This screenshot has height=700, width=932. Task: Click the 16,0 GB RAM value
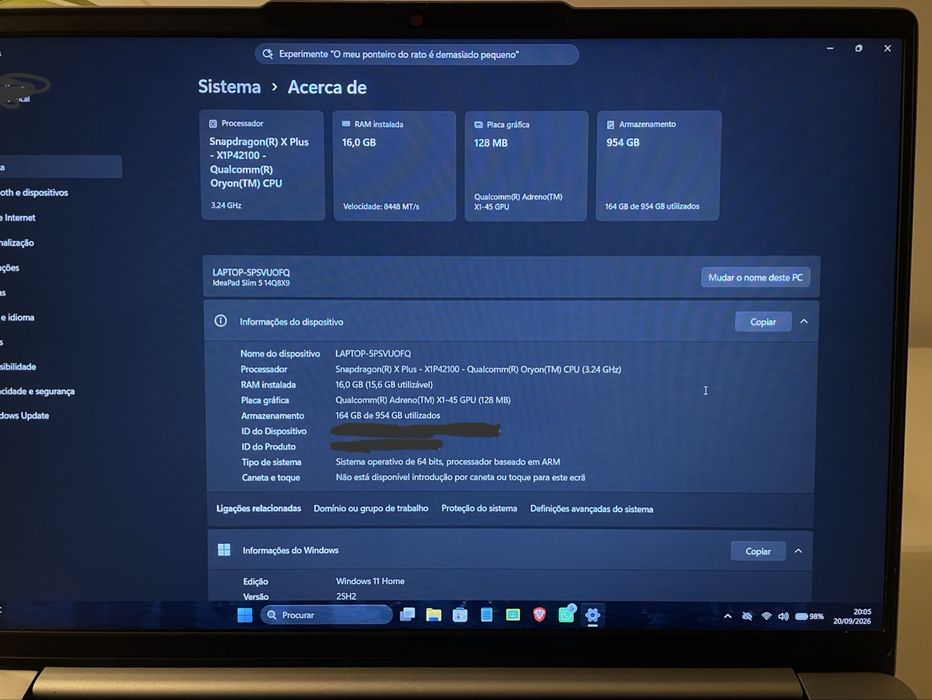coord(358,143)
